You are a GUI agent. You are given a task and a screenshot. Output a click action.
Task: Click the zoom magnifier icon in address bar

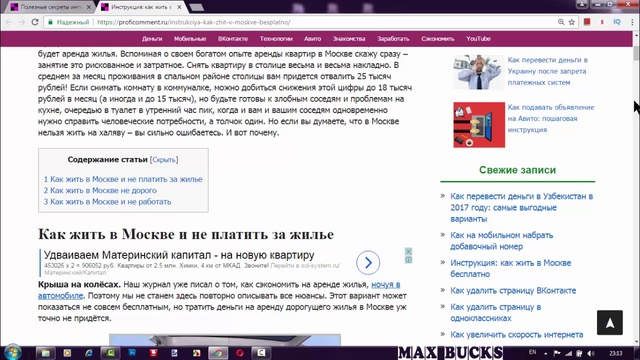[x=561, y=22]
